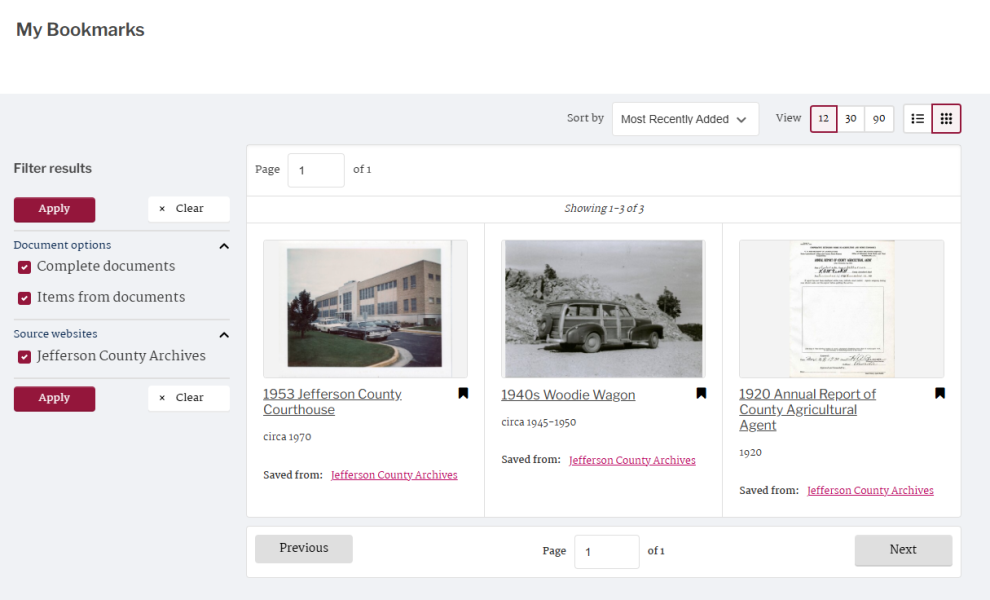Switch to grid view layout
Screen dimensions: 990x600
tap(945, 118)
